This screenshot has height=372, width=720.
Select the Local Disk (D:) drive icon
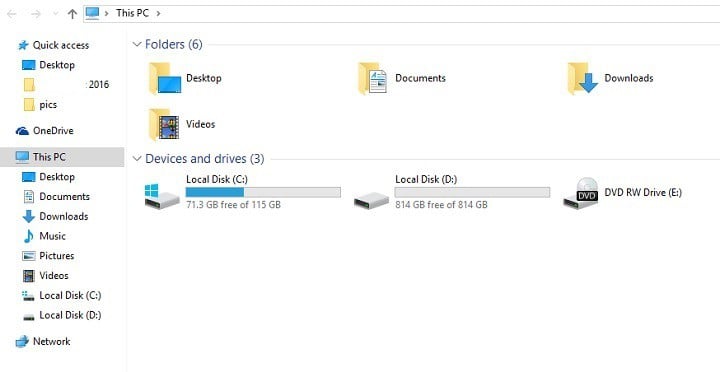(371, 200)
